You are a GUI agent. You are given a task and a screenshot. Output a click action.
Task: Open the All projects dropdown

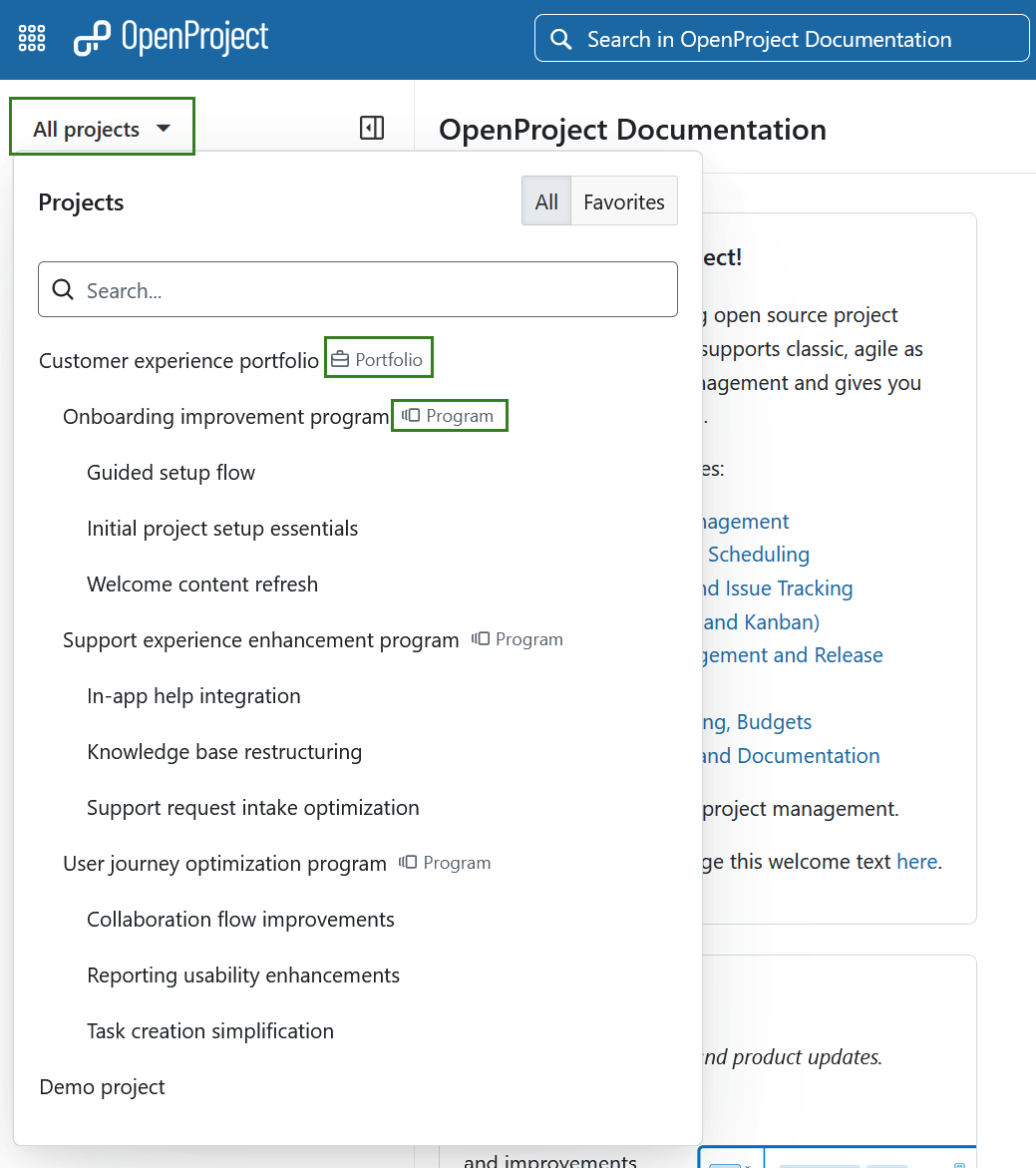click(101, 127)
